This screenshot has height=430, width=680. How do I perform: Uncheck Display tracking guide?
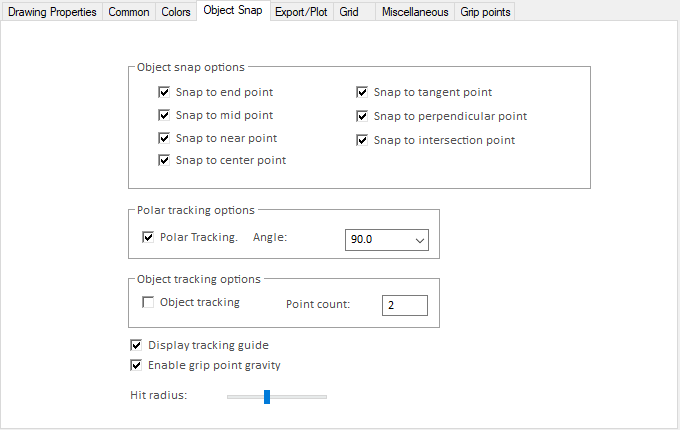click(137, 345)
